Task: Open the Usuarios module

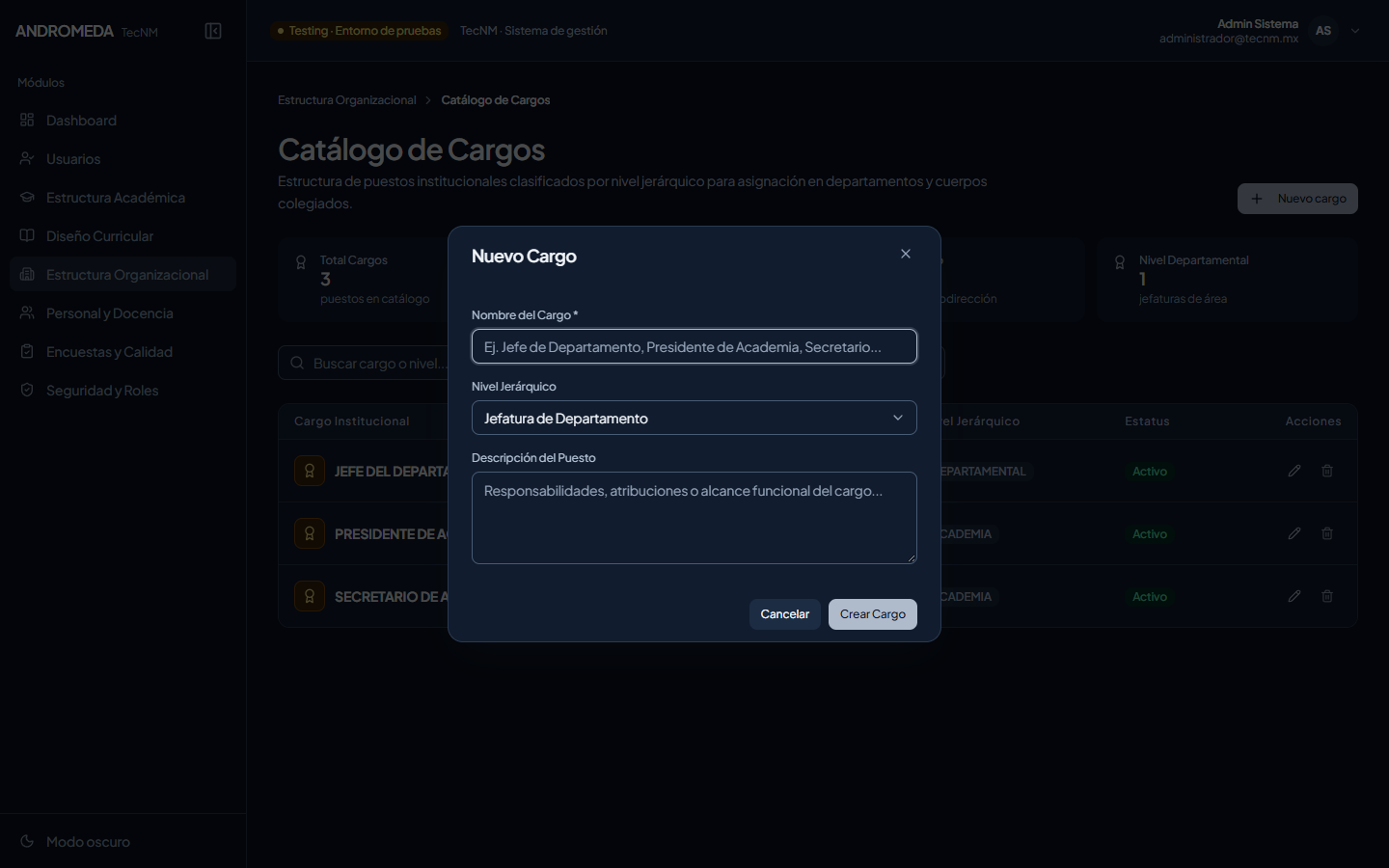Action: [123, 158]
